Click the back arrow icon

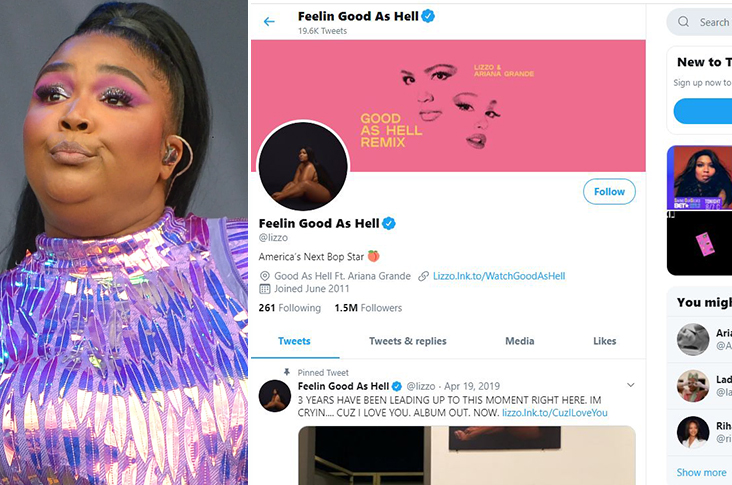[269, 21]
